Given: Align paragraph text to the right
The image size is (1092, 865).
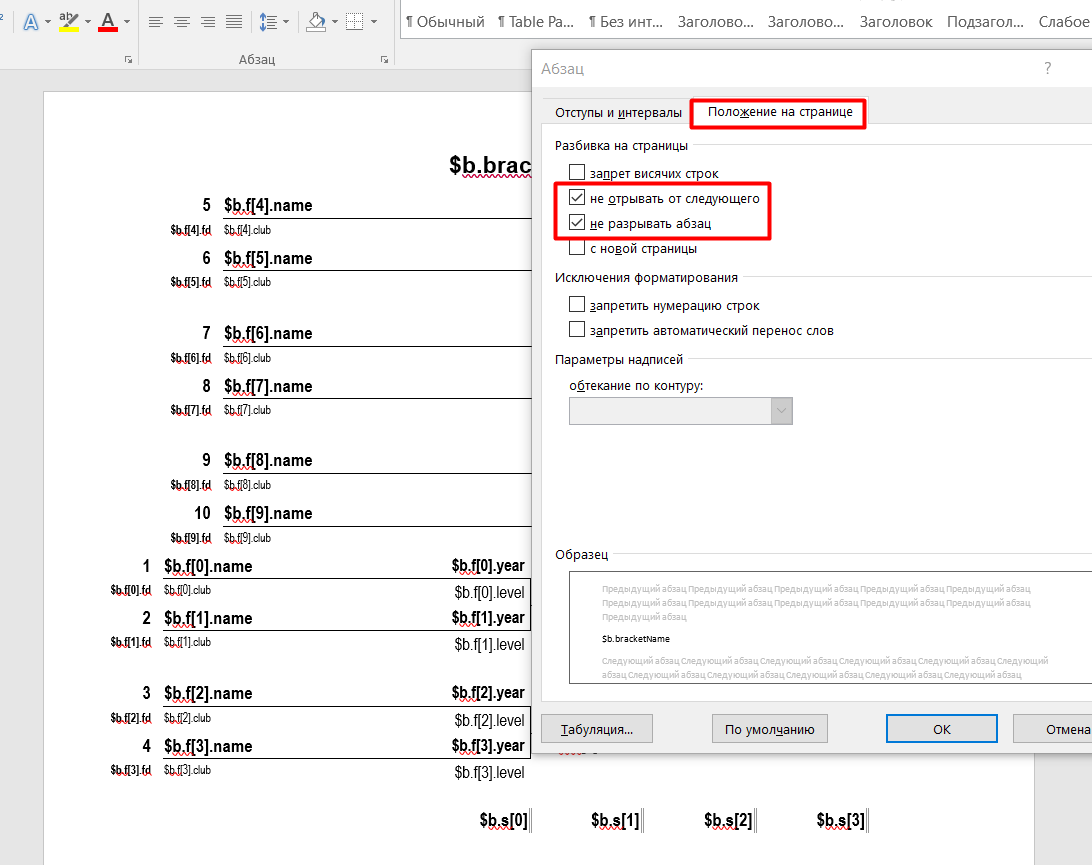Looking at the screenshot, I should [x=208, y=22].
